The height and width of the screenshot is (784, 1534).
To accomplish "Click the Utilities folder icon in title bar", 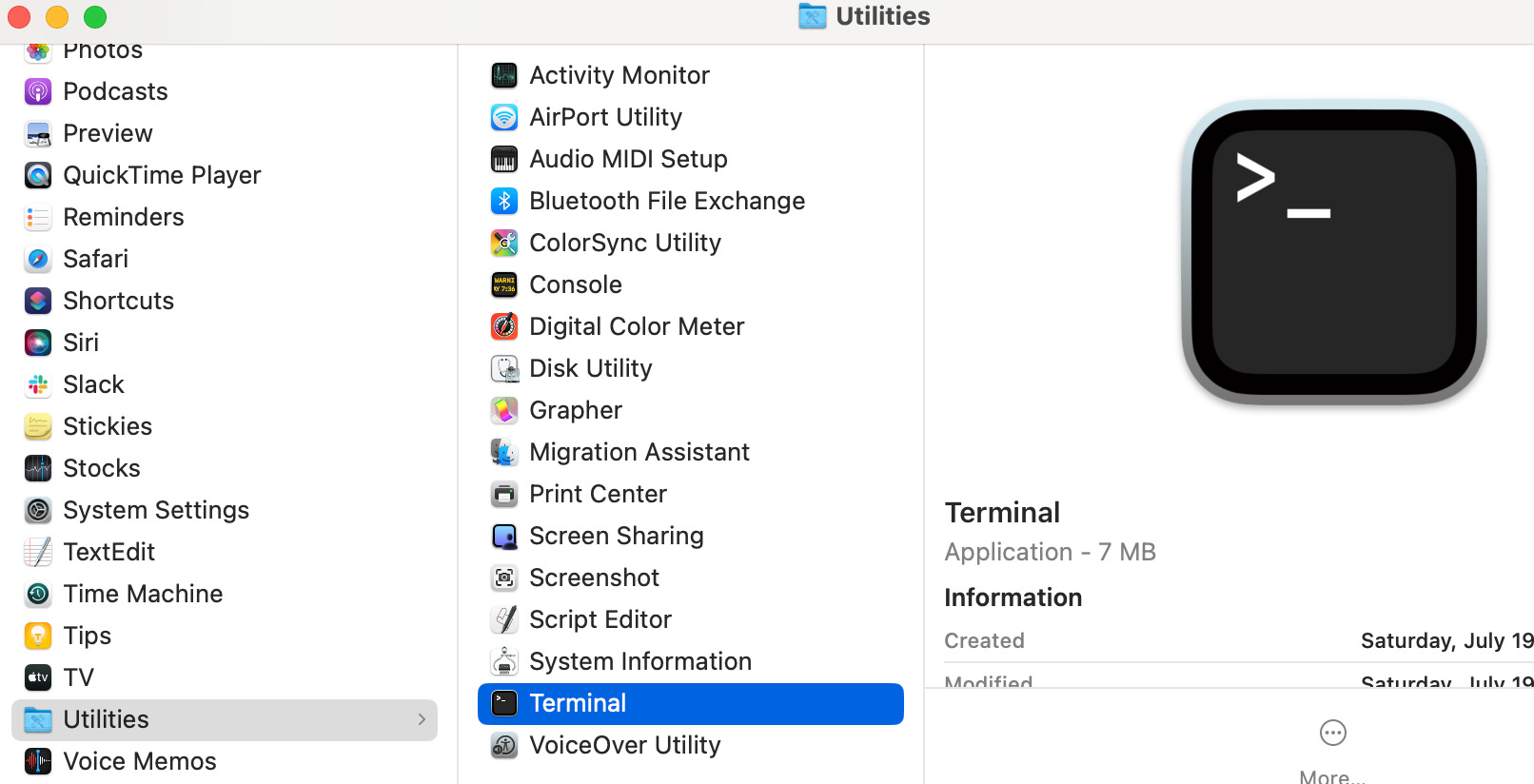I will pos(813,16).
